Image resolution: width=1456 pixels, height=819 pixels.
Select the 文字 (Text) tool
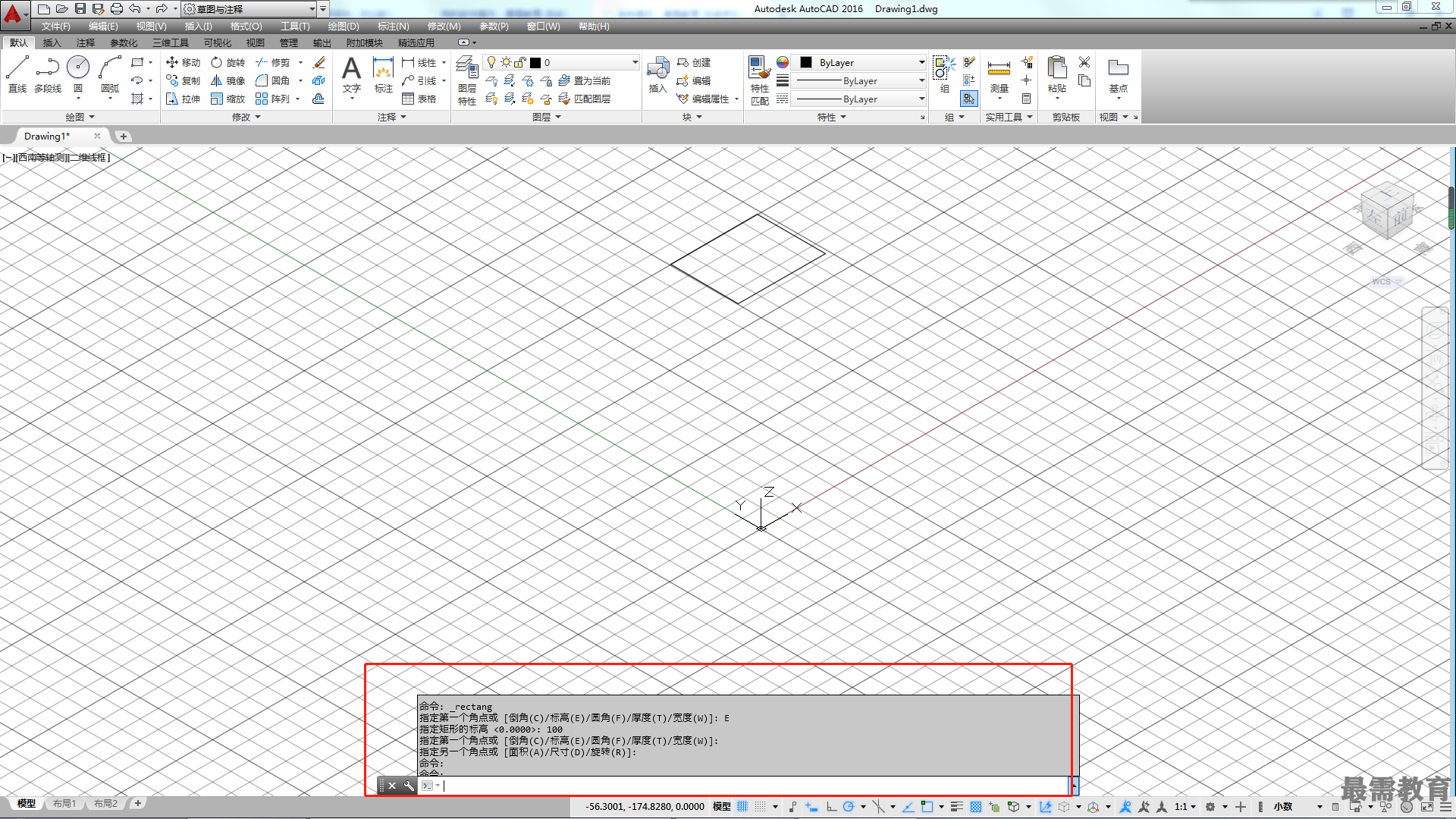coord(351,74)
